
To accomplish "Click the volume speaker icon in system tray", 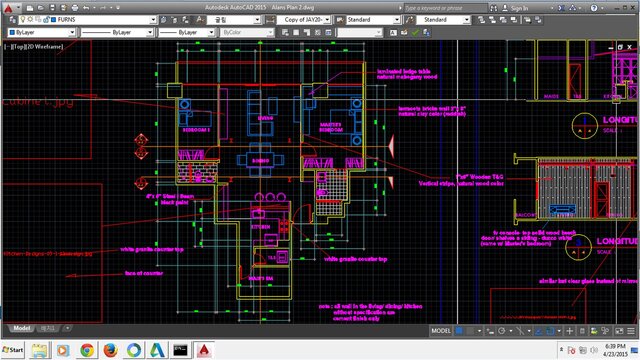I will pyautogui.click(x=594, y=350).
